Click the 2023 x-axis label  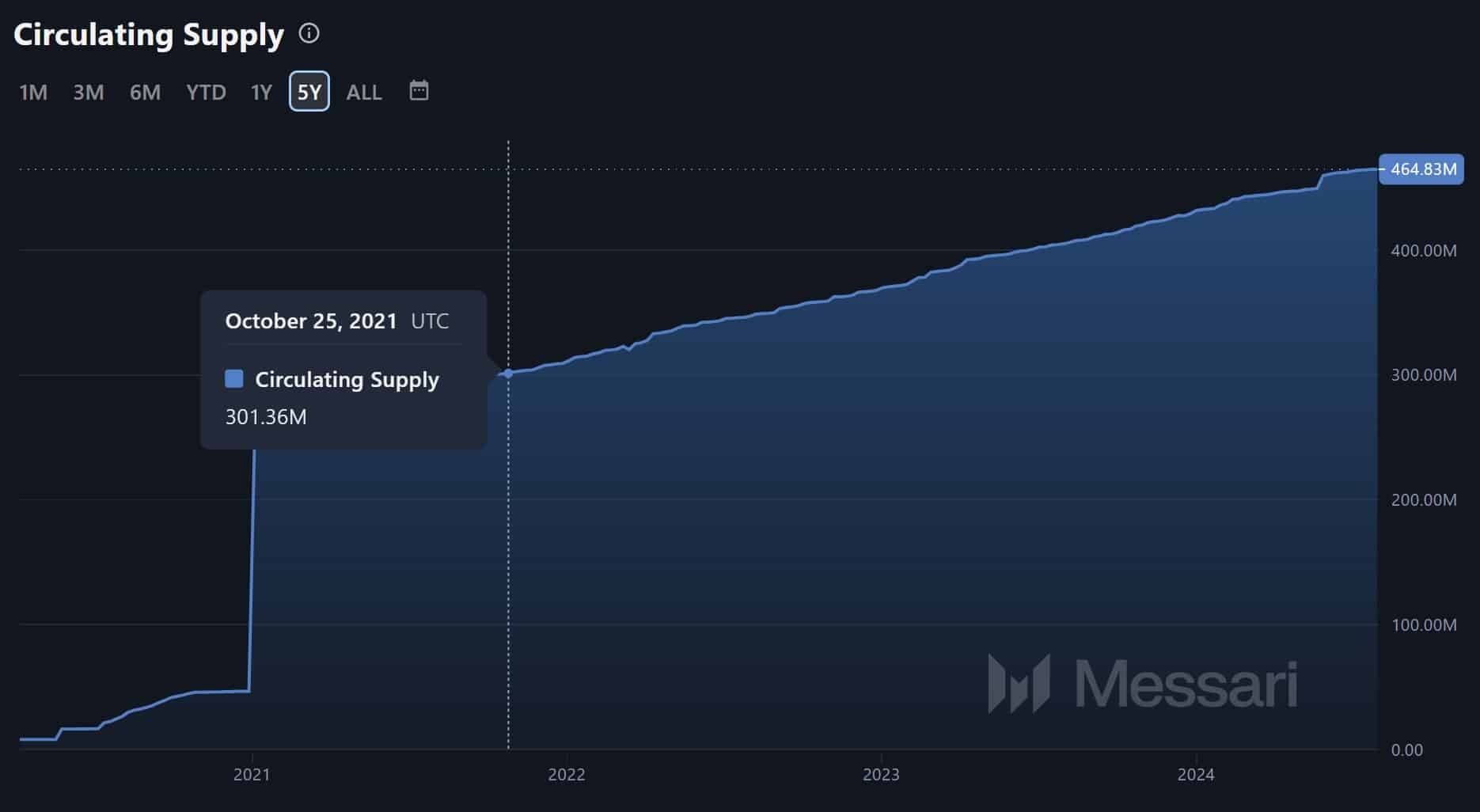[881, 774]
